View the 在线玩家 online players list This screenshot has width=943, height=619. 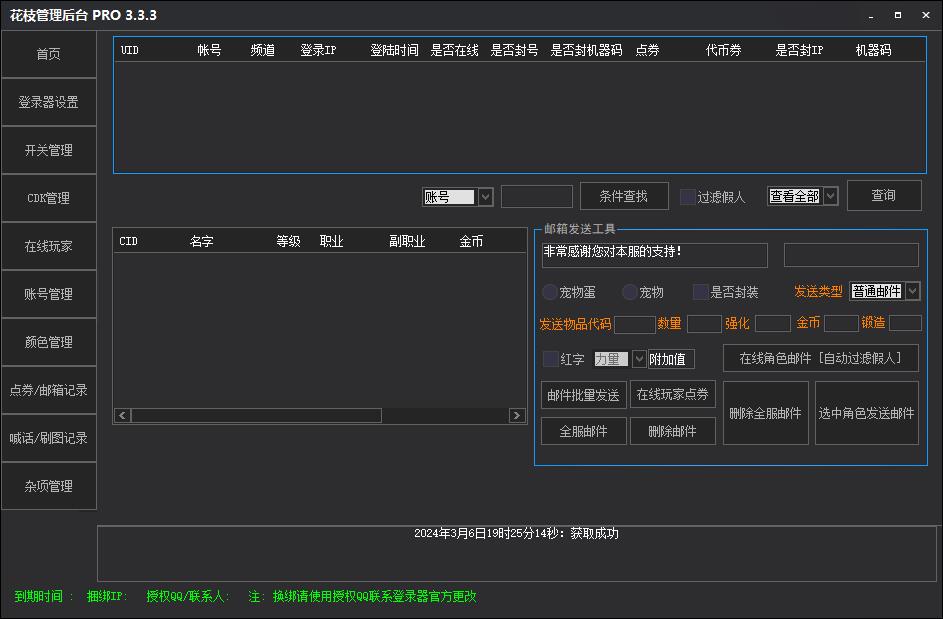click(47, 246)
